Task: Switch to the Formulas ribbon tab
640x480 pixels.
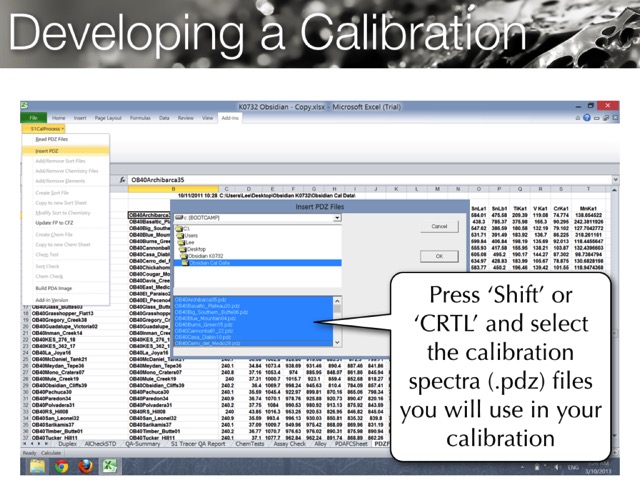Action: 140,118
